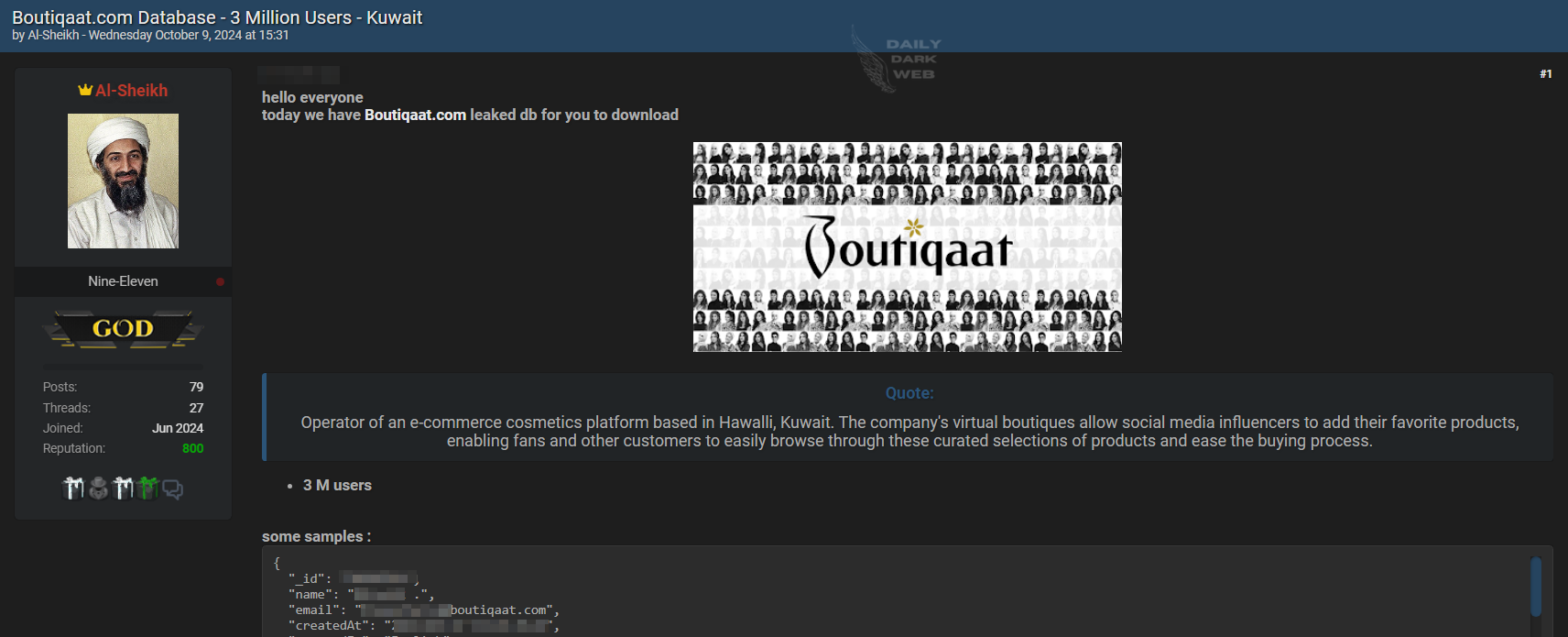The height and width of the screenshot is (637, 1568).
Task: Click the Al-Sheikh username in the user panel
Action: click(x=132, y=91)
